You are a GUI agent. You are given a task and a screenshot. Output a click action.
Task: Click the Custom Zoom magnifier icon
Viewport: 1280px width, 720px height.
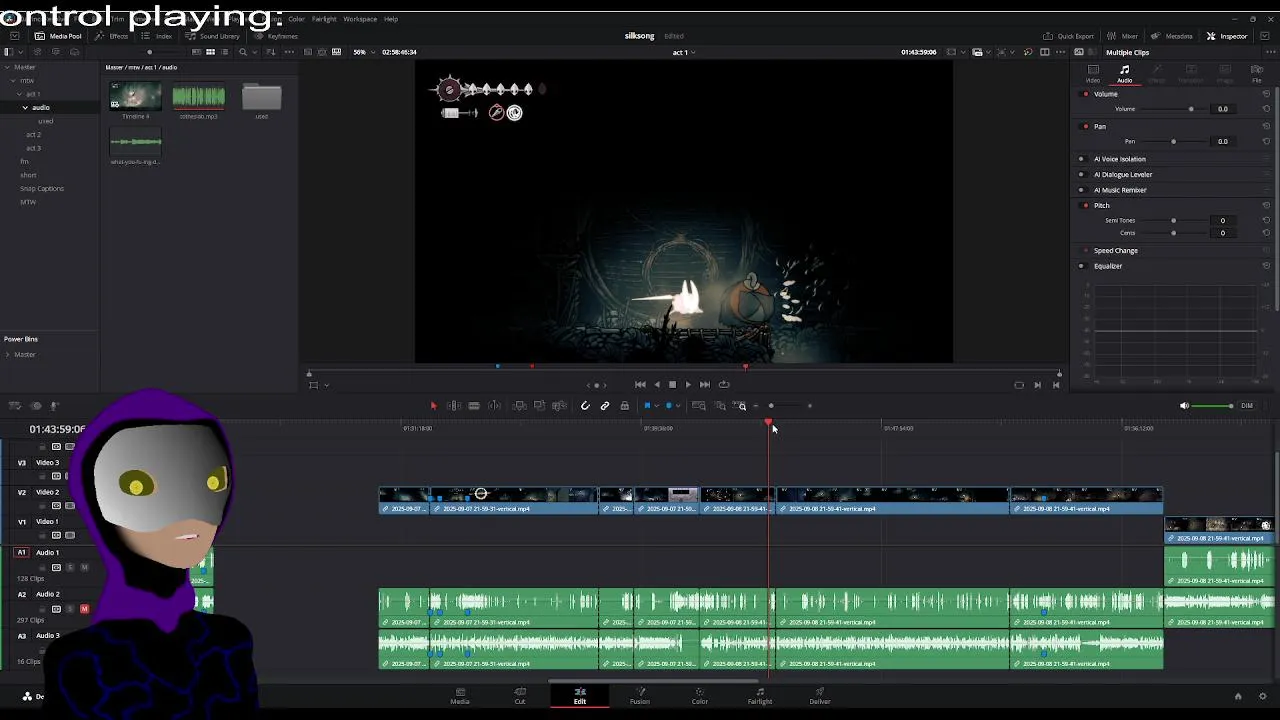[x=741, y=406]
